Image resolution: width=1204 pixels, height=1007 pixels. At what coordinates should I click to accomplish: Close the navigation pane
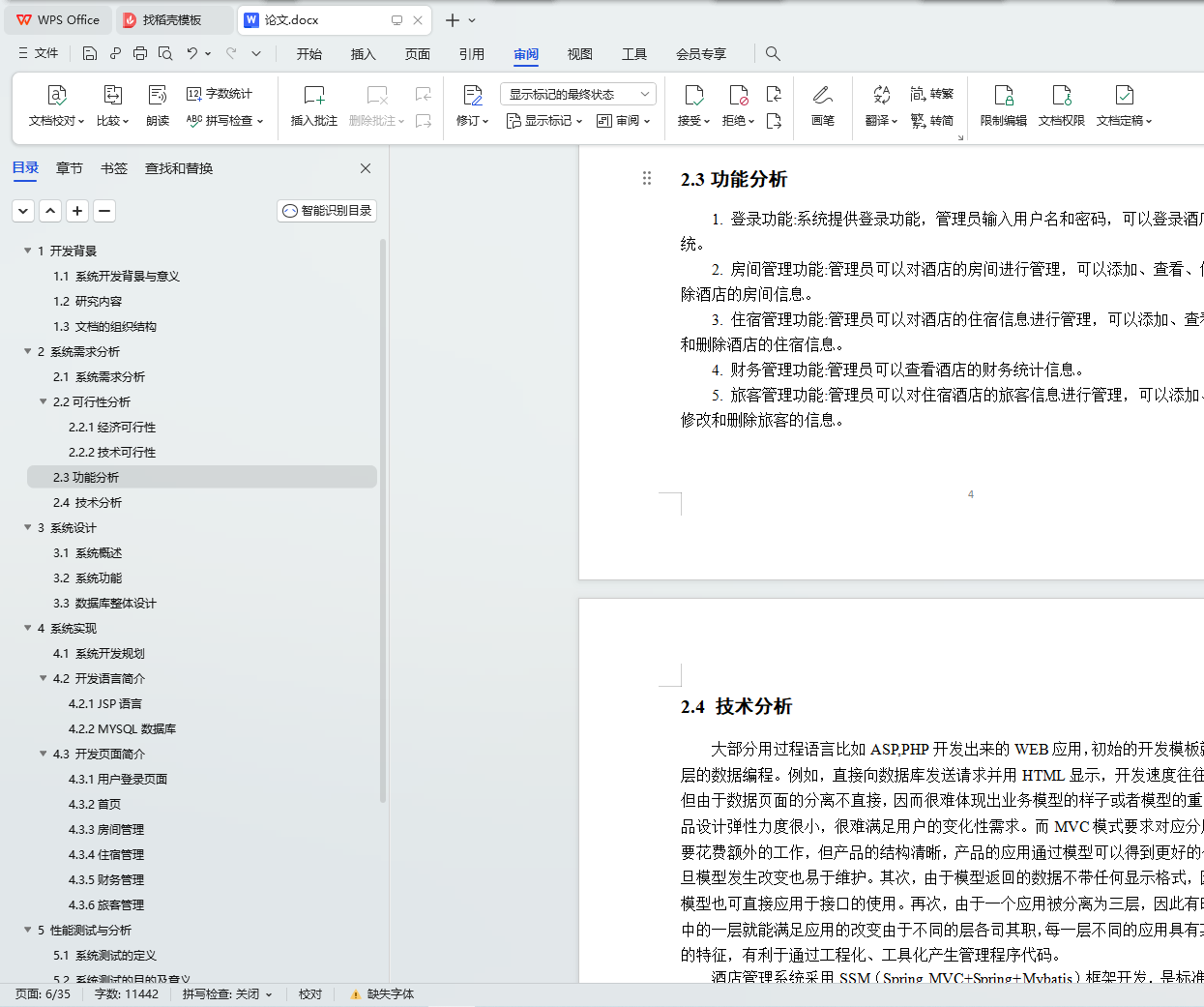point(366,168)
